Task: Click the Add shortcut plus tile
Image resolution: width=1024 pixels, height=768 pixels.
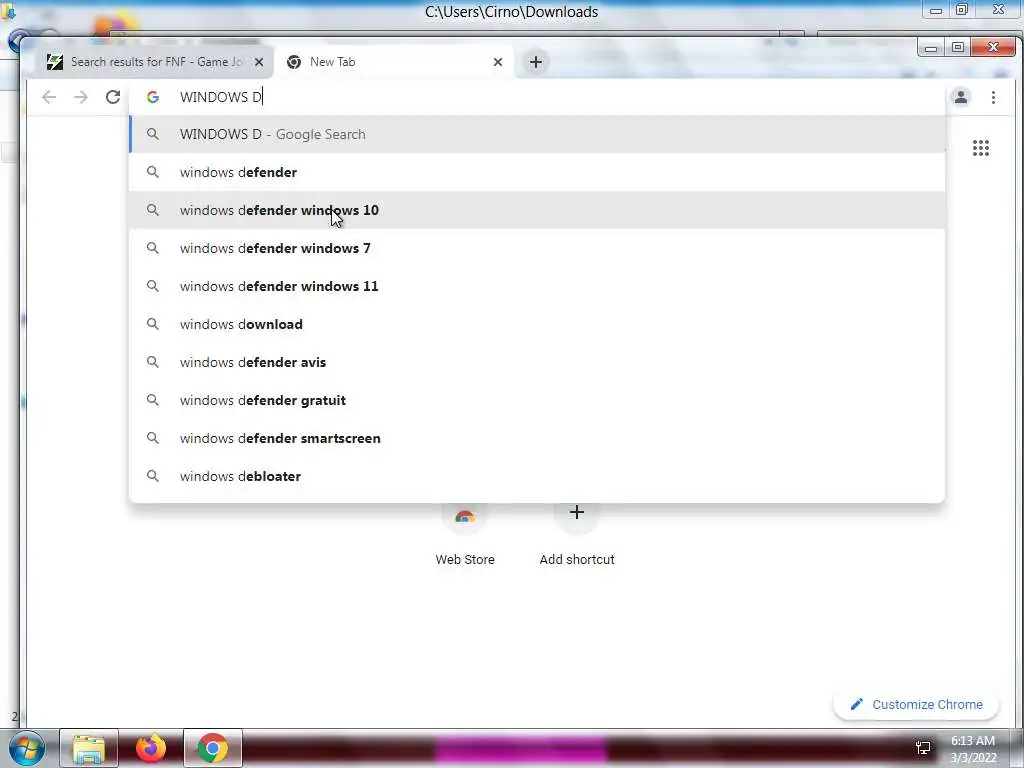Action: (577, 536)
